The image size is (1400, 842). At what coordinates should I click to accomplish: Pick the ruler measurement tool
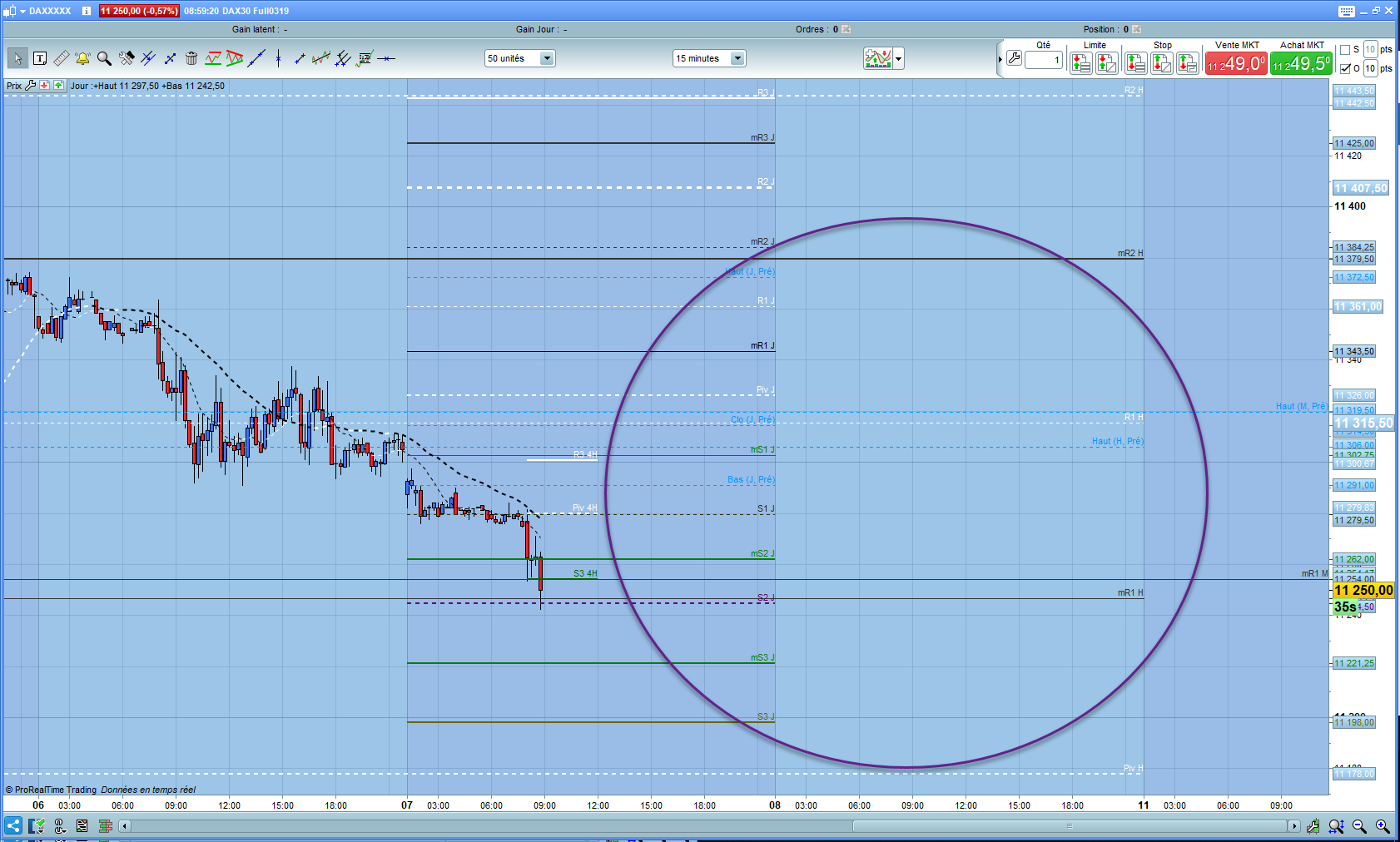(x=61, y=58)
